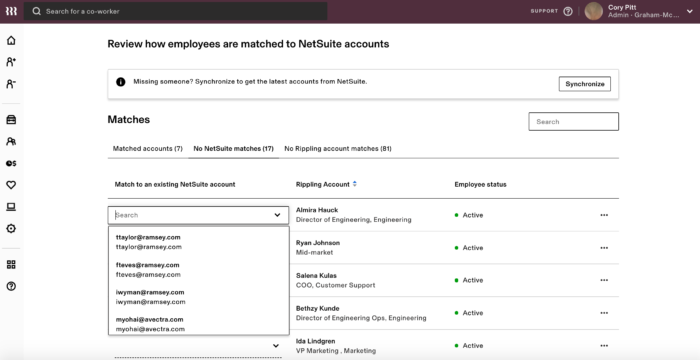Select iwyman@ramsey.com from the dropdown

[199, 297]
